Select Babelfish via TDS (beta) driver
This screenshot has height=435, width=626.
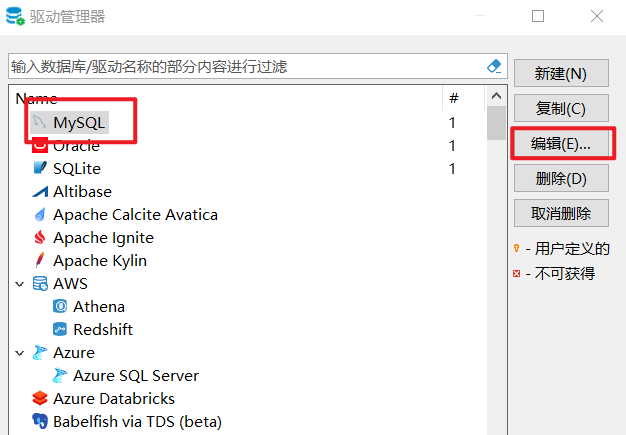click(137, 422)
